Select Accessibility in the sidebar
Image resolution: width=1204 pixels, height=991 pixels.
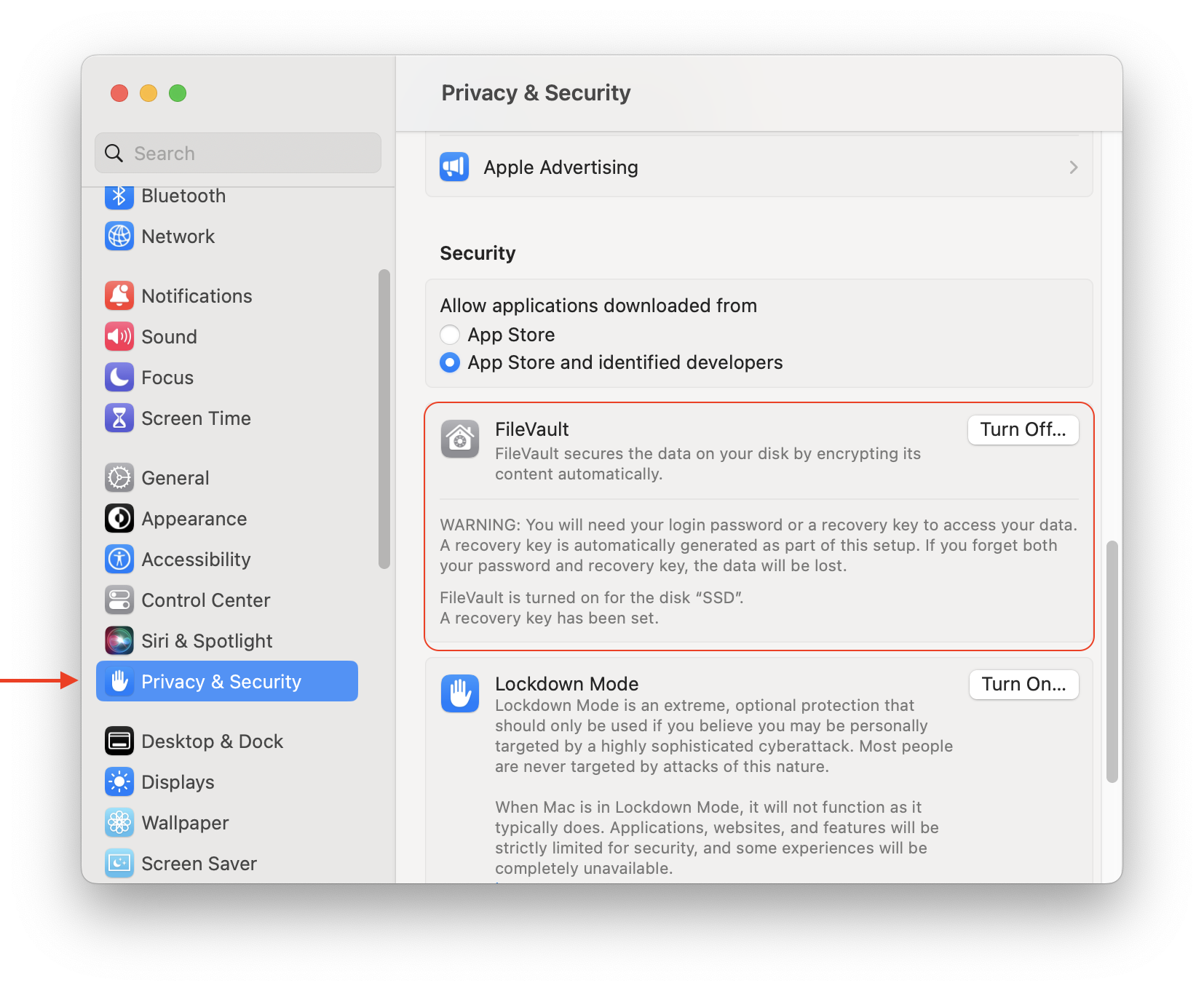(227, 560)
